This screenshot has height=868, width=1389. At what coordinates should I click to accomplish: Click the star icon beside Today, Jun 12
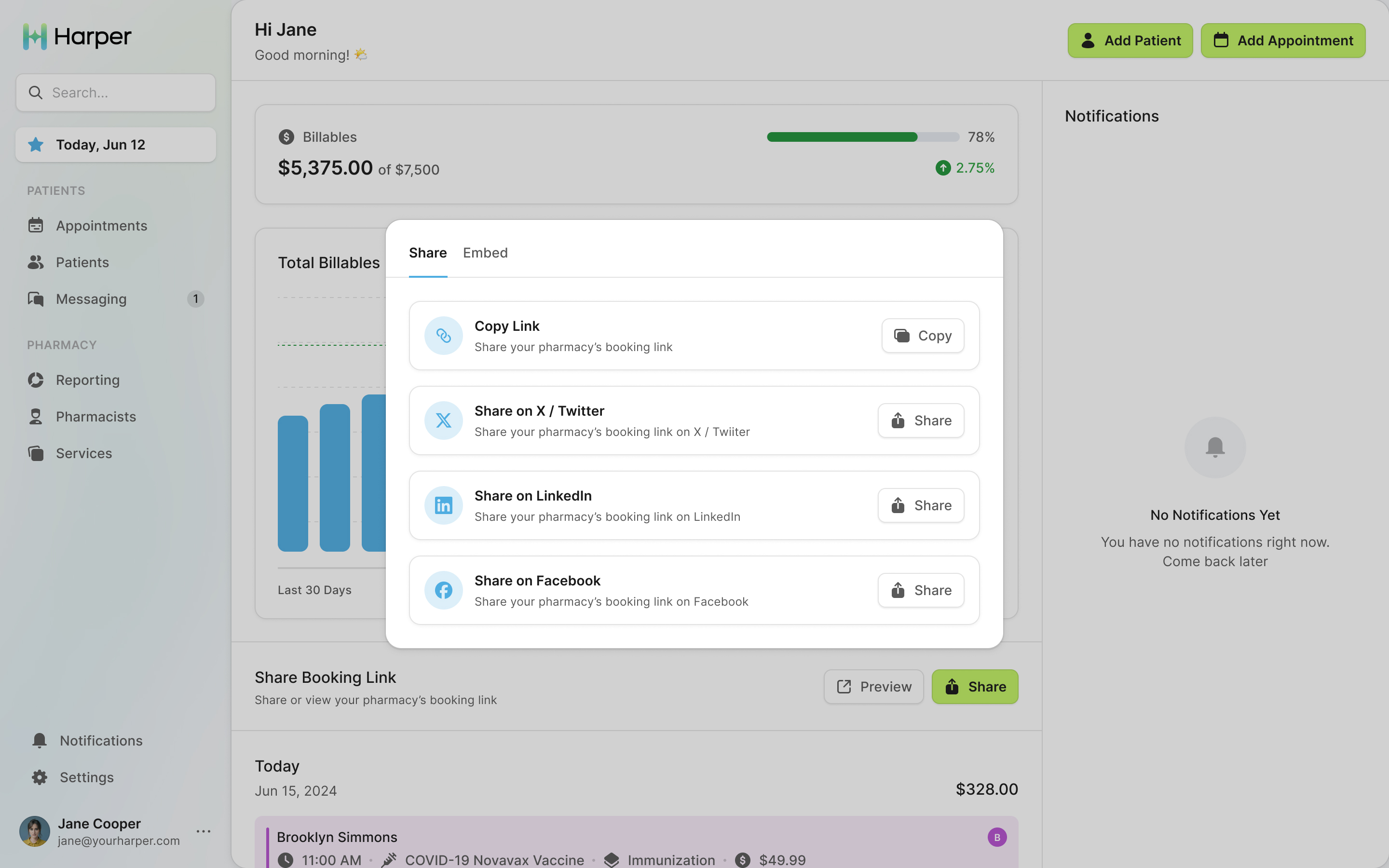pyautogui.click(x=36, y=145)
